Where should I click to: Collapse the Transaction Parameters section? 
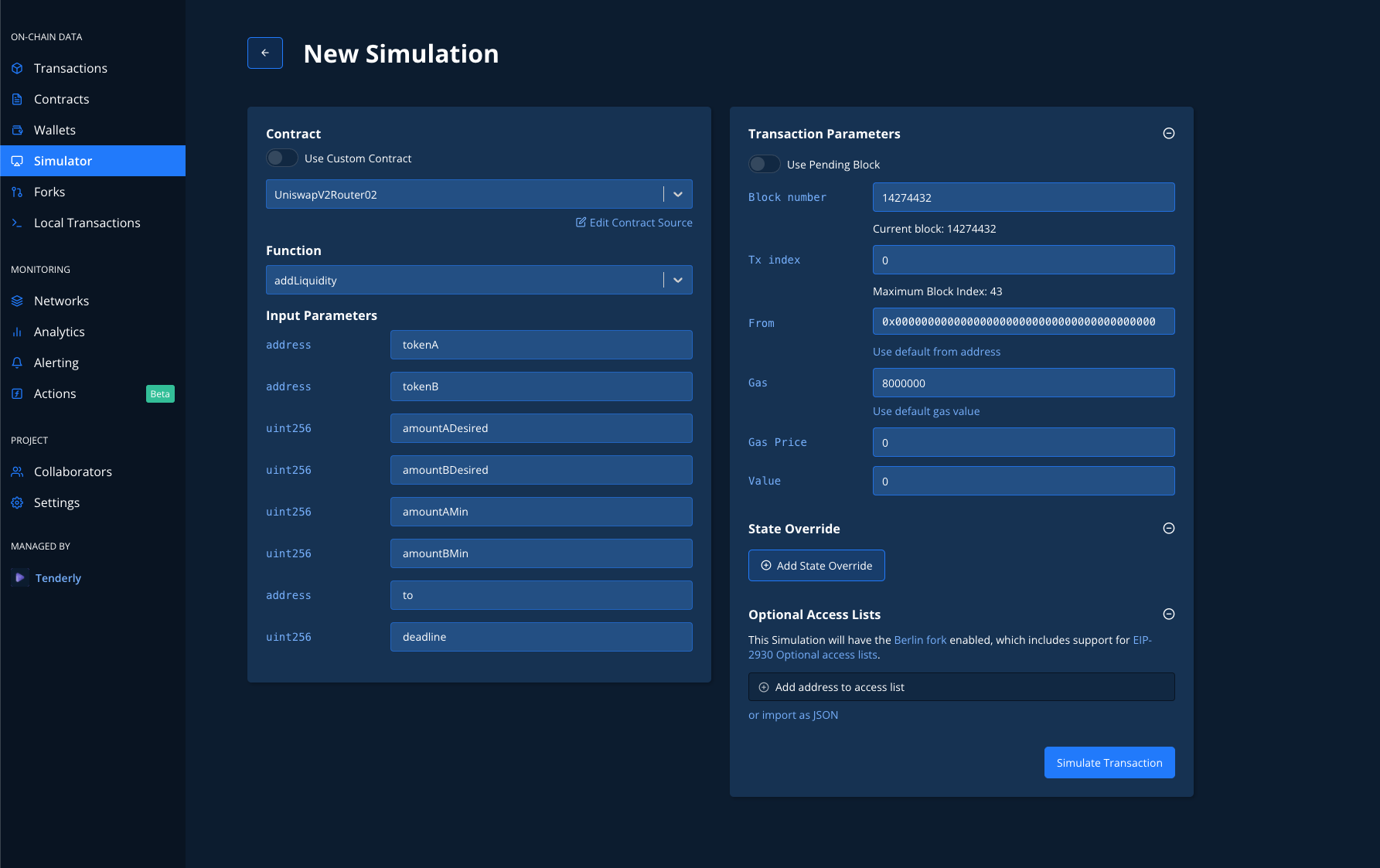tap(1169, 133)
